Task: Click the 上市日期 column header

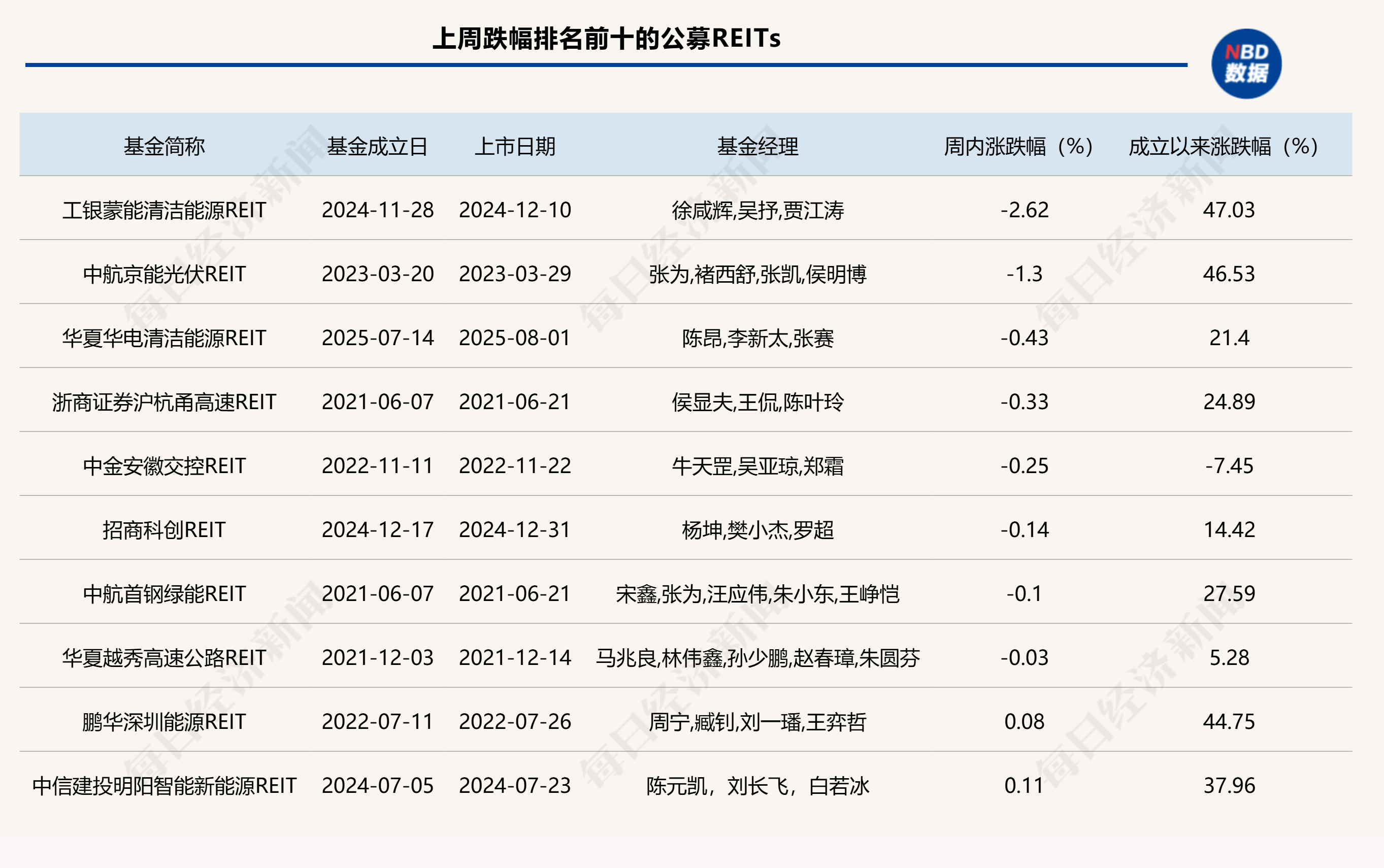Action: coord(515,146)
